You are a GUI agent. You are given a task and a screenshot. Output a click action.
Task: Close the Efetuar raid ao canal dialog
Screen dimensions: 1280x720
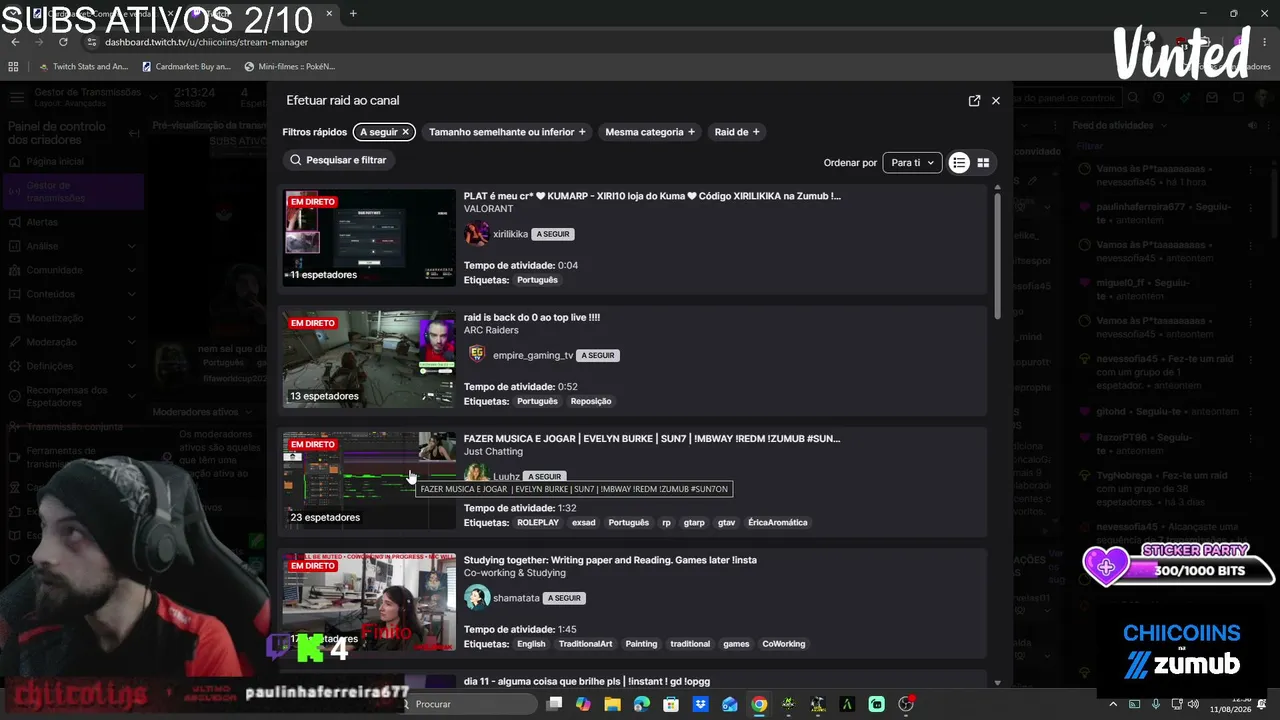[996, 101]
